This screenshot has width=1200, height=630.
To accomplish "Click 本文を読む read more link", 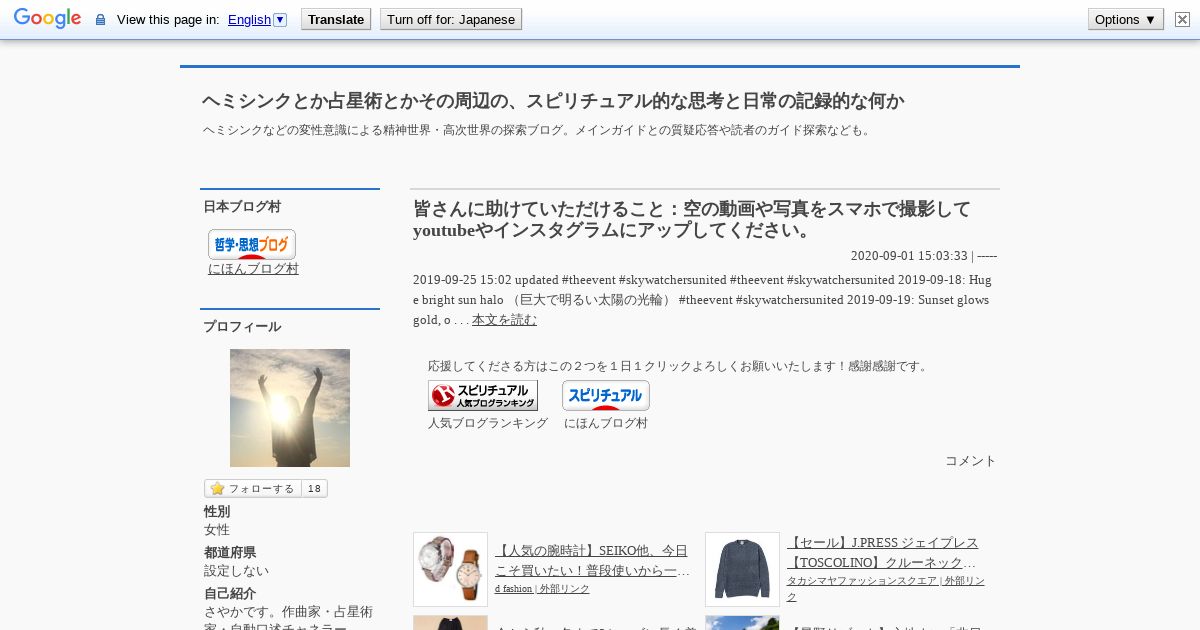I will [x=504, y=320].
